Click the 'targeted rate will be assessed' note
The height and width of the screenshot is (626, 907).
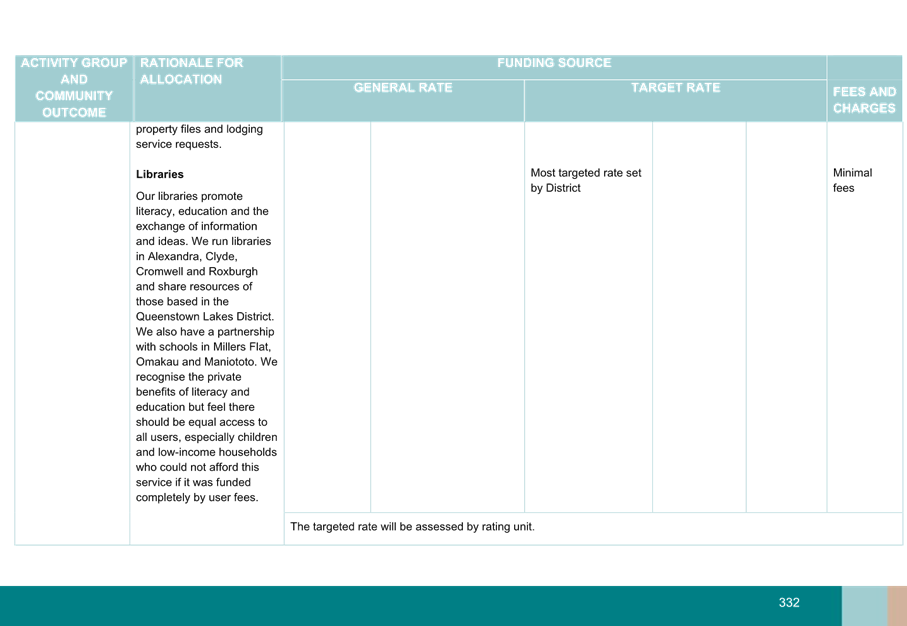[412, 527]
